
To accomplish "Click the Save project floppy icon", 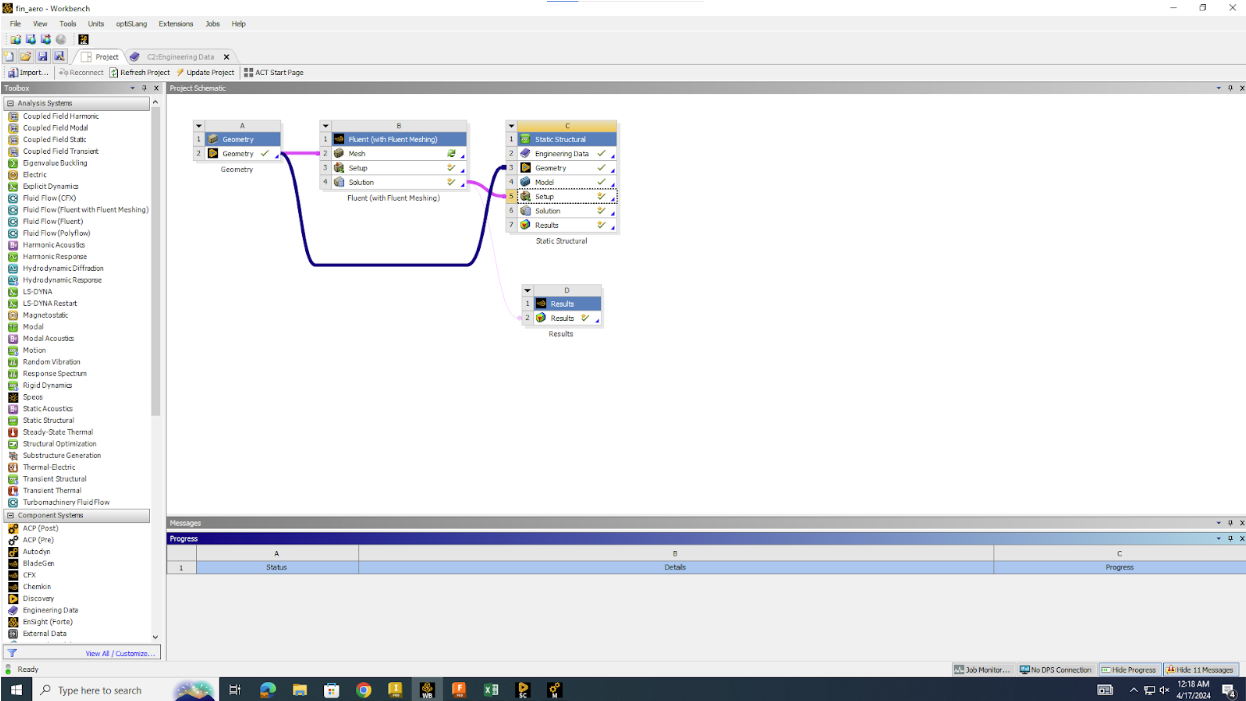I will [x=43, y=57].
